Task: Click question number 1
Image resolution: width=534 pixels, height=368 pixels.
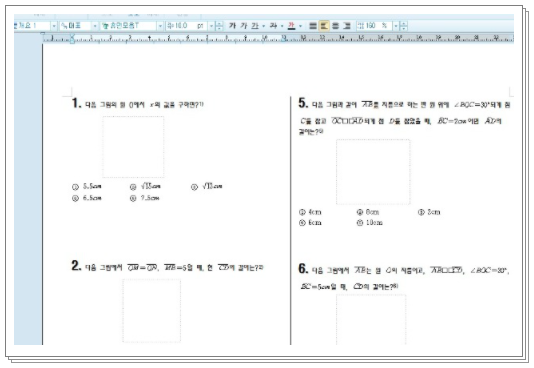Action: [x=76, y=103]
